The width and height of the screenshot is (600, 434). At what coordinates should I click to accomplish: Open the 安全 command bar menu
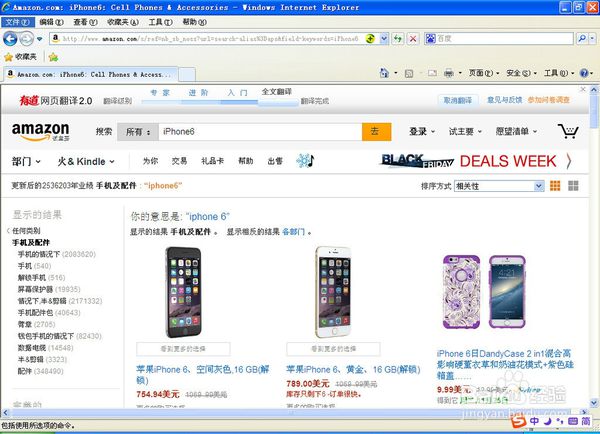(x=521, y=73)
